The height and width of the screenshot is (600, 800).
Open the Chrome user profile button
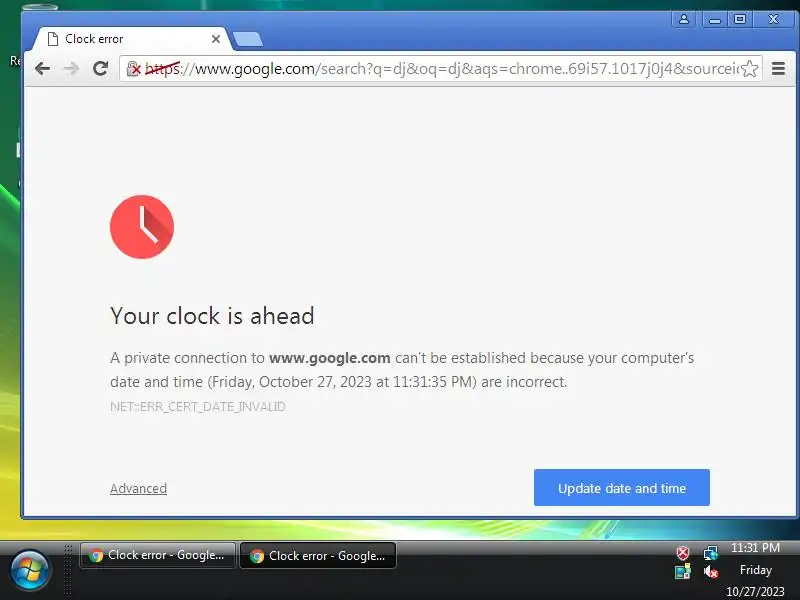684,19
